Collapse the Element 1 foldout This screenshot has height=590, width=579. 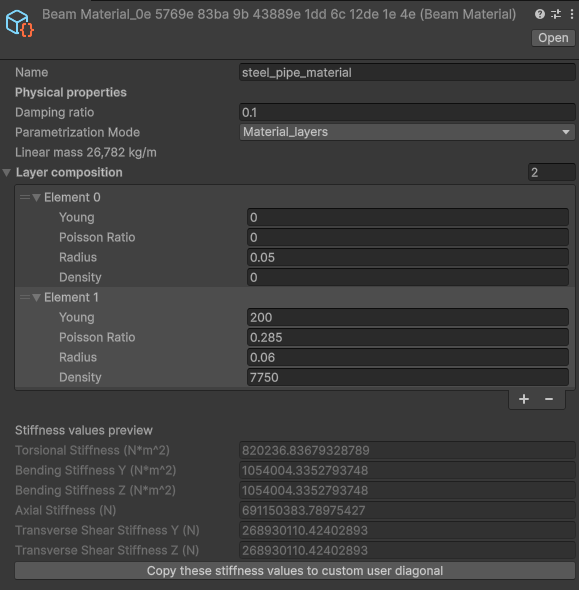(36, 298)
